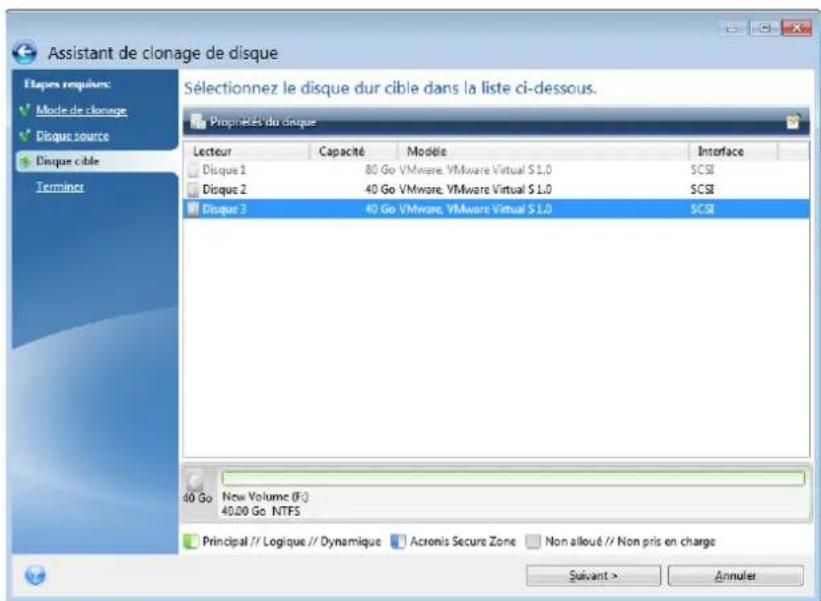
Task: Click the green arrow beside Disque cible
Action: [x=24, y=161]
